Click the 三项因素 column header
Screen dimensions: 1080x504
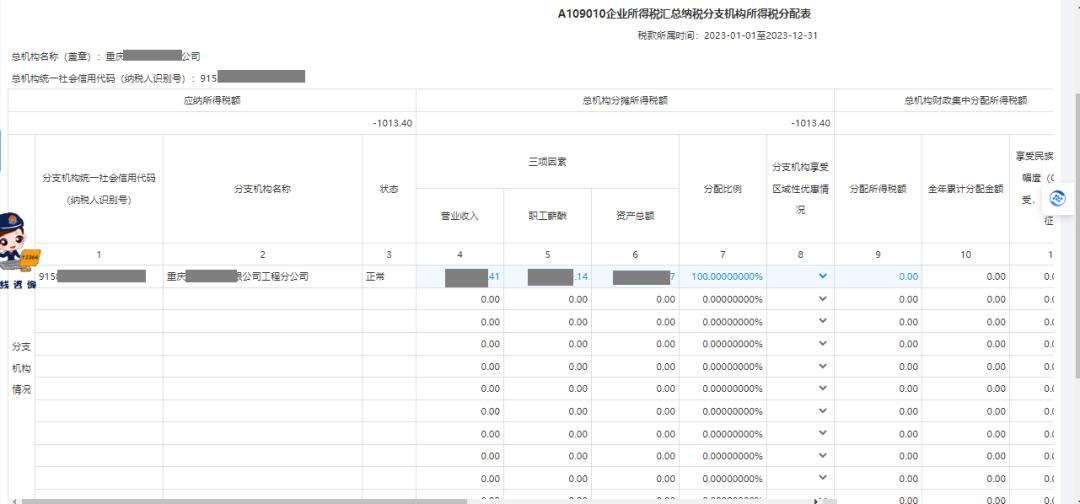[547, 162]
